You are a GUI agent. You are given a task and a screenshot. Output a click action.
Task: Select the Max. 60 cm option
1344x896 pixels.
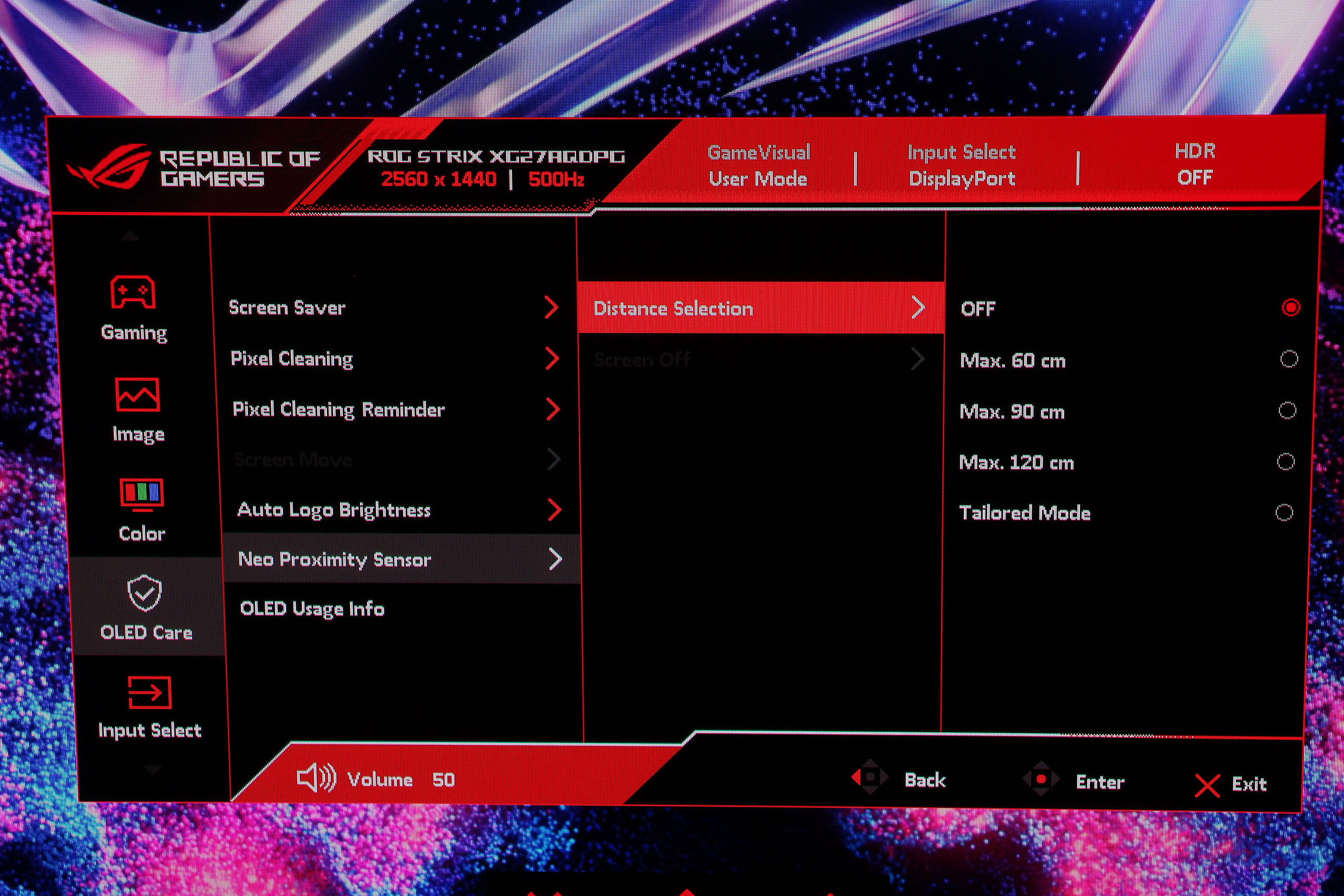click(1013, 361)
